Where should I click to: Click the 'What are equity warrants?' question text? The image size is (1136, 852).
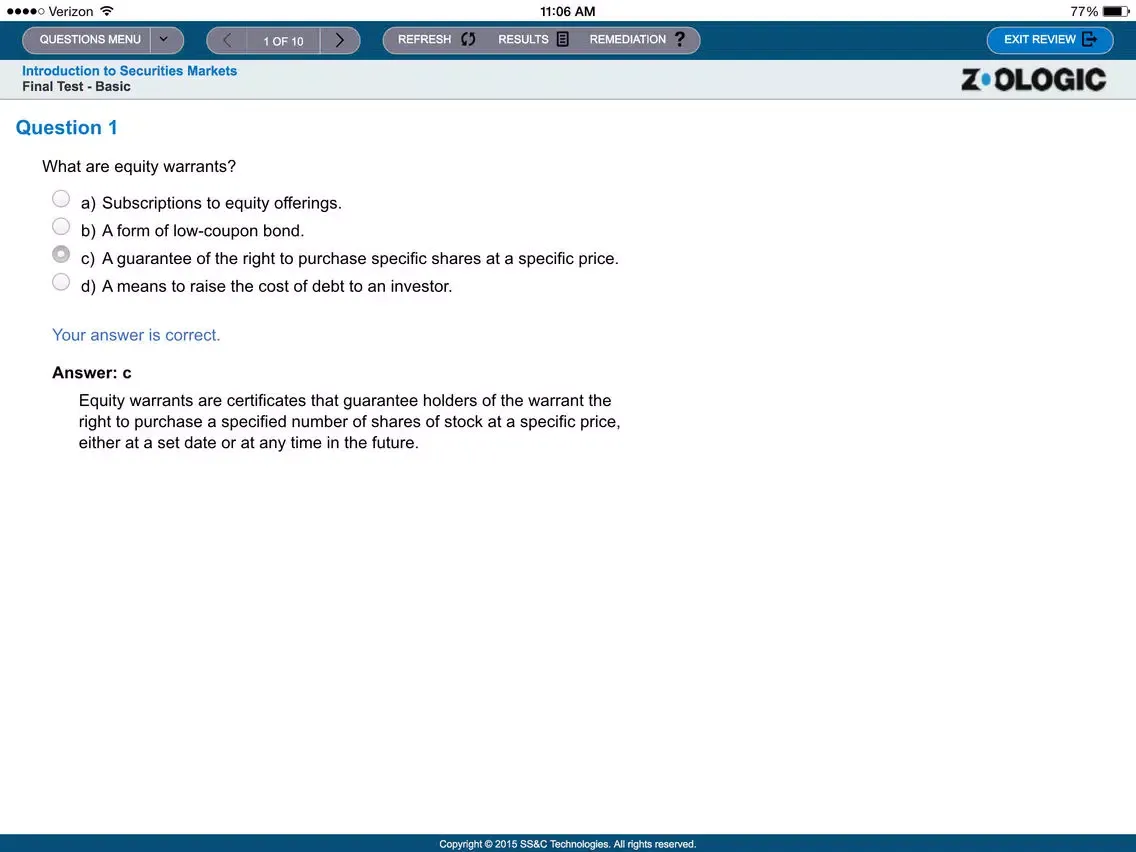click(139, 167)
